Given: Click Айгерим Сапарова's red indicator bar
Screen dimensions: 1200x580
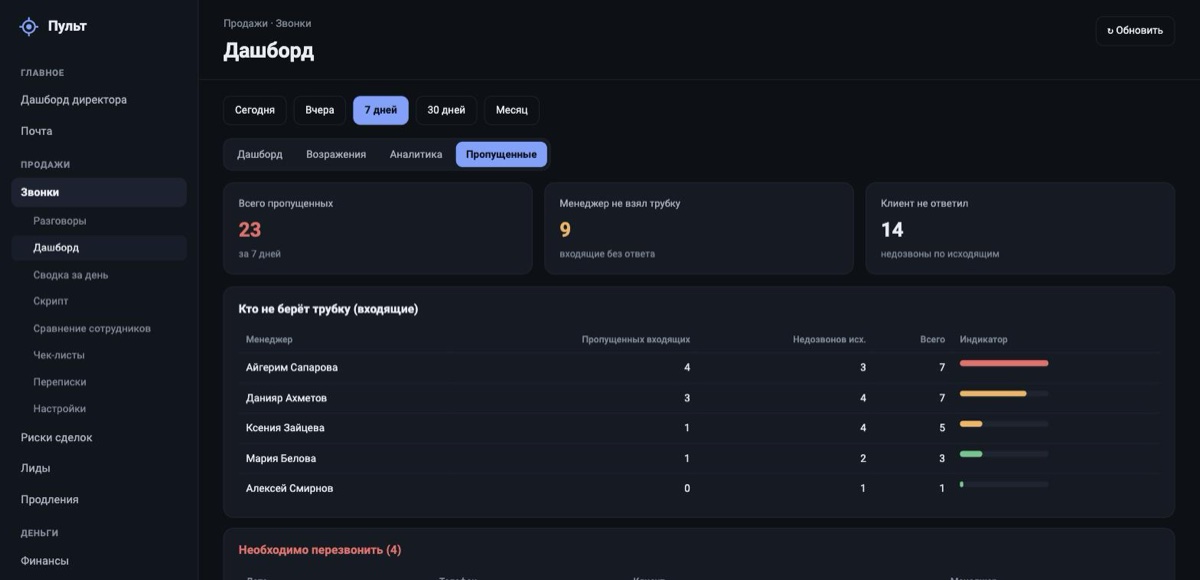Looking at the screenshot, I should pos(1004,363).
